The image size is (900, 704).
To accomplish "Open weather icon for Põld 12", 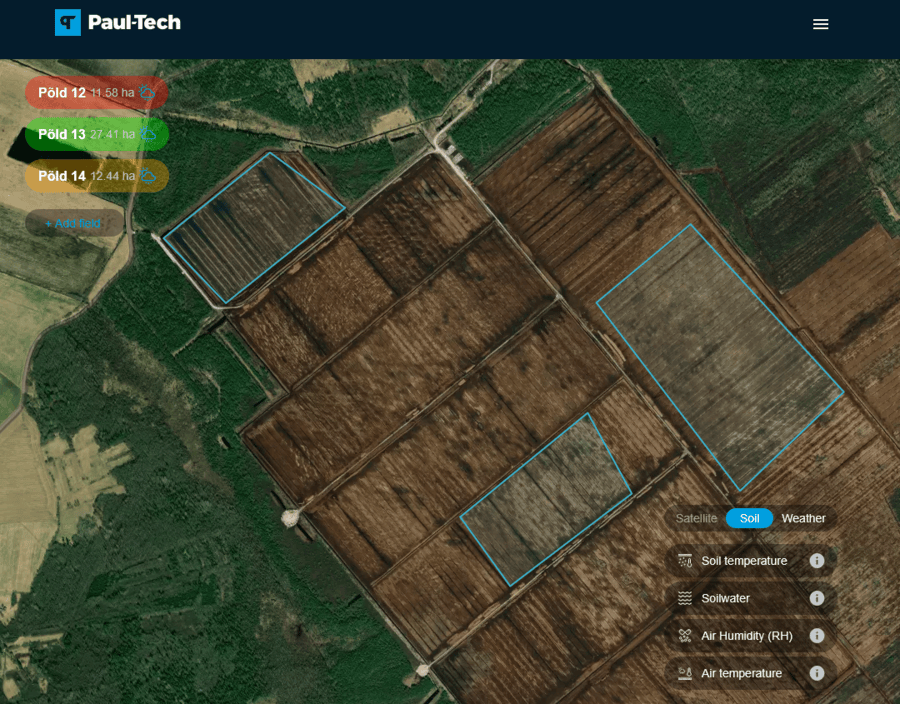I will [148, 92].
